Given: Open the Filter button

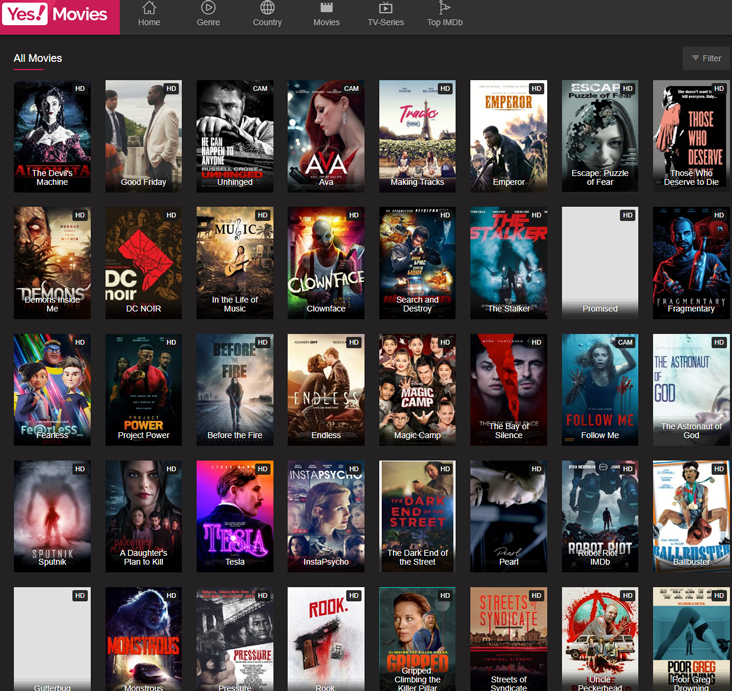Looking at the screenshot, I should point(706,58).
